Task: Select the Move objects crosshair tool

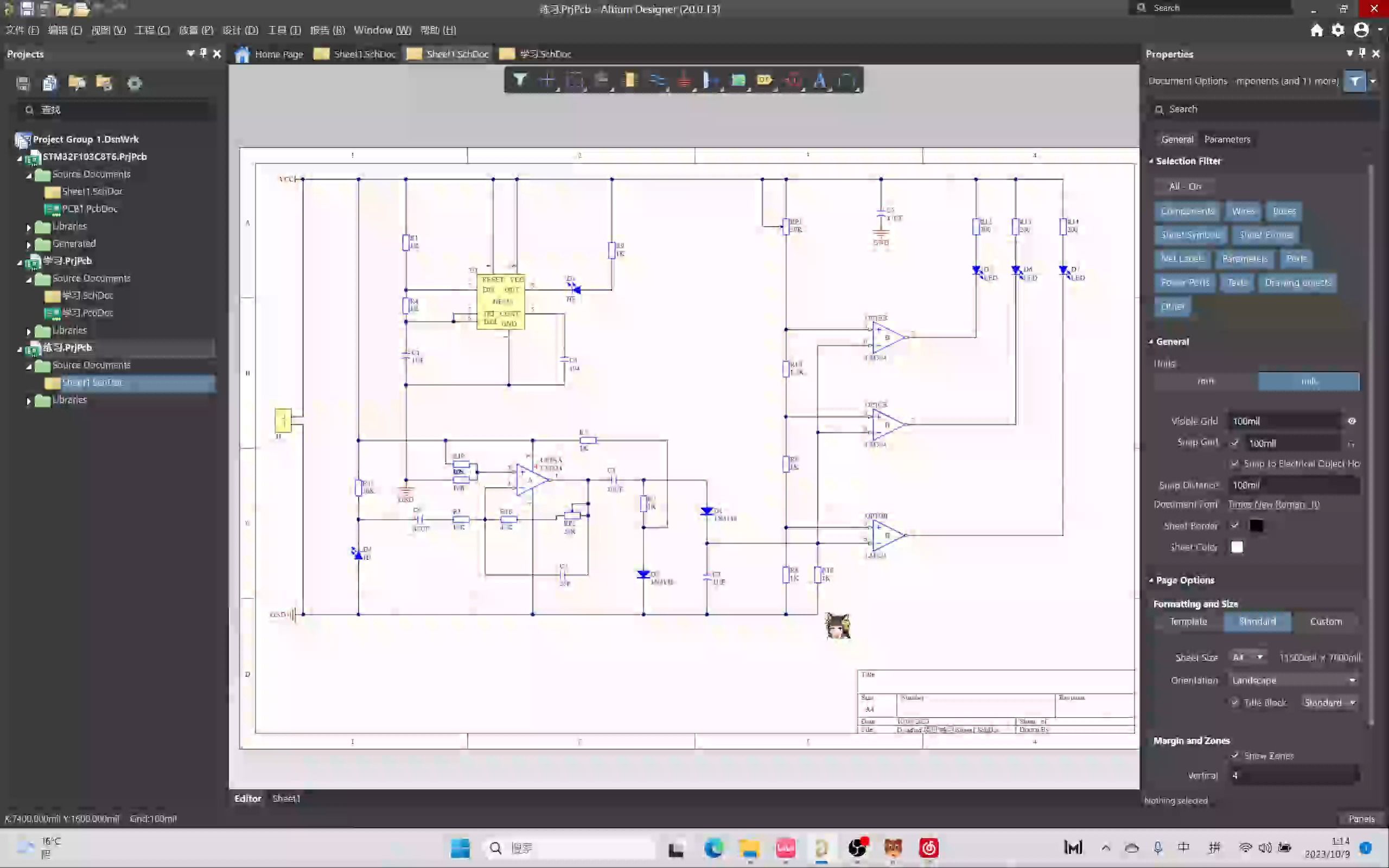Action: pyautogui.click(x=547, y=80)
